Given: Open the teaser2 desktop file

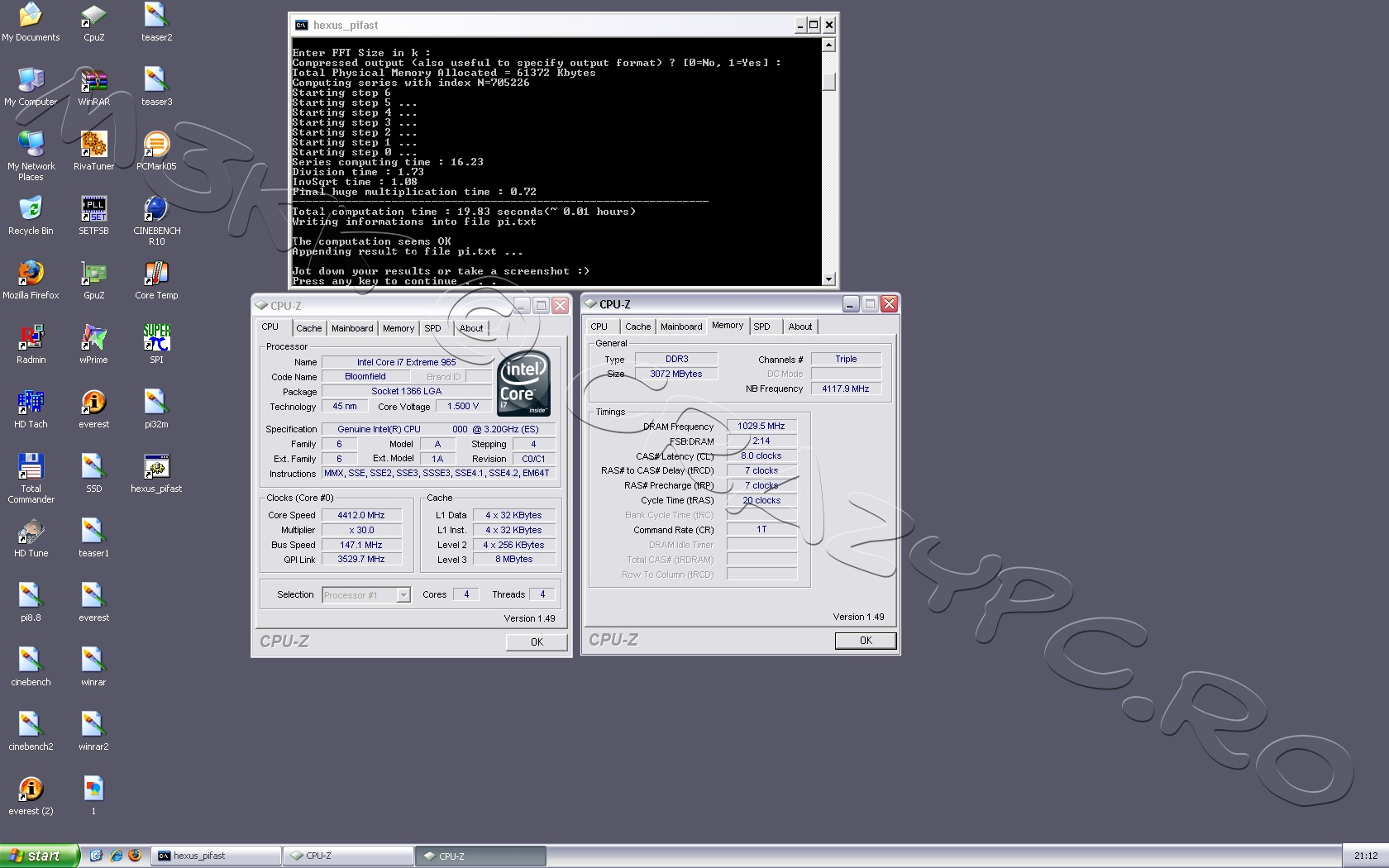Looking at the screenshot, I should pyautogui.click(x=156, y=22).
